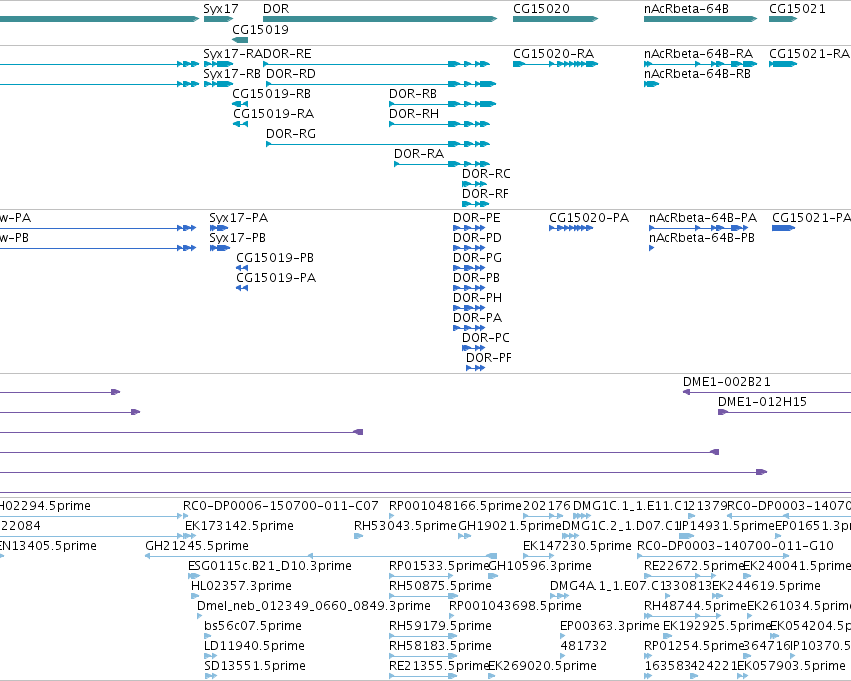
Task: Click protein label DOR-PC
Action: pos(485,338)
